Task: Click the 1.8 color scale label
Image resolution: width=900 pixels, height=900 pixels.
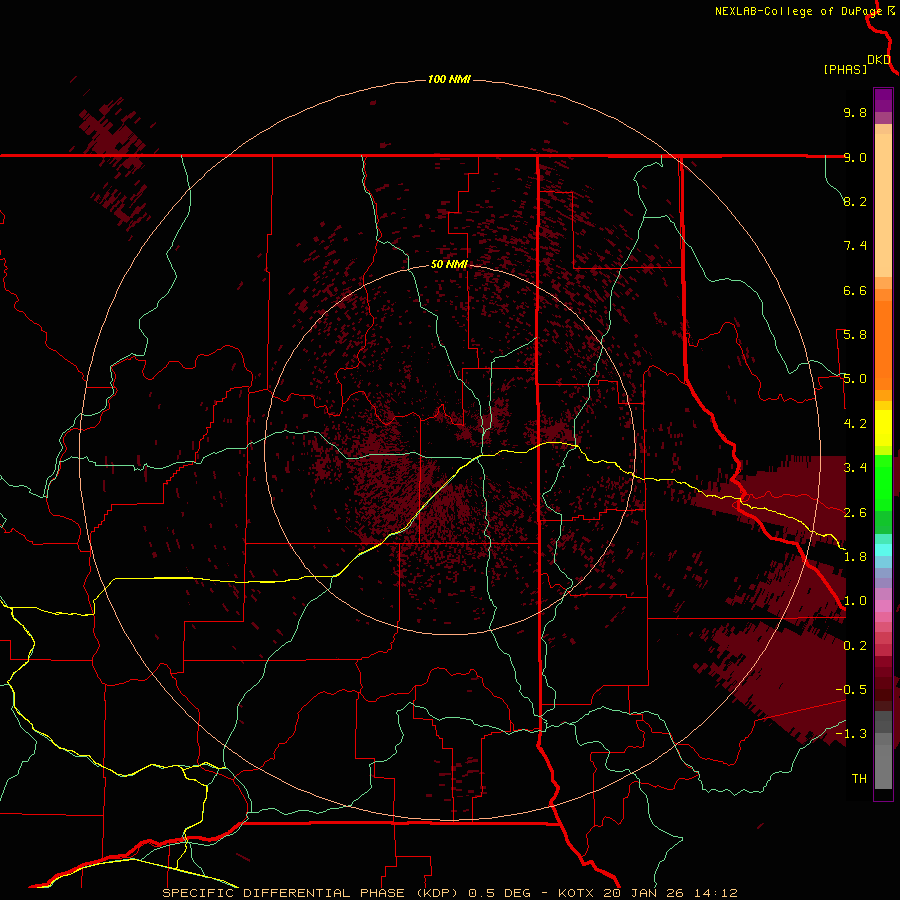Action: coord(855,557)
